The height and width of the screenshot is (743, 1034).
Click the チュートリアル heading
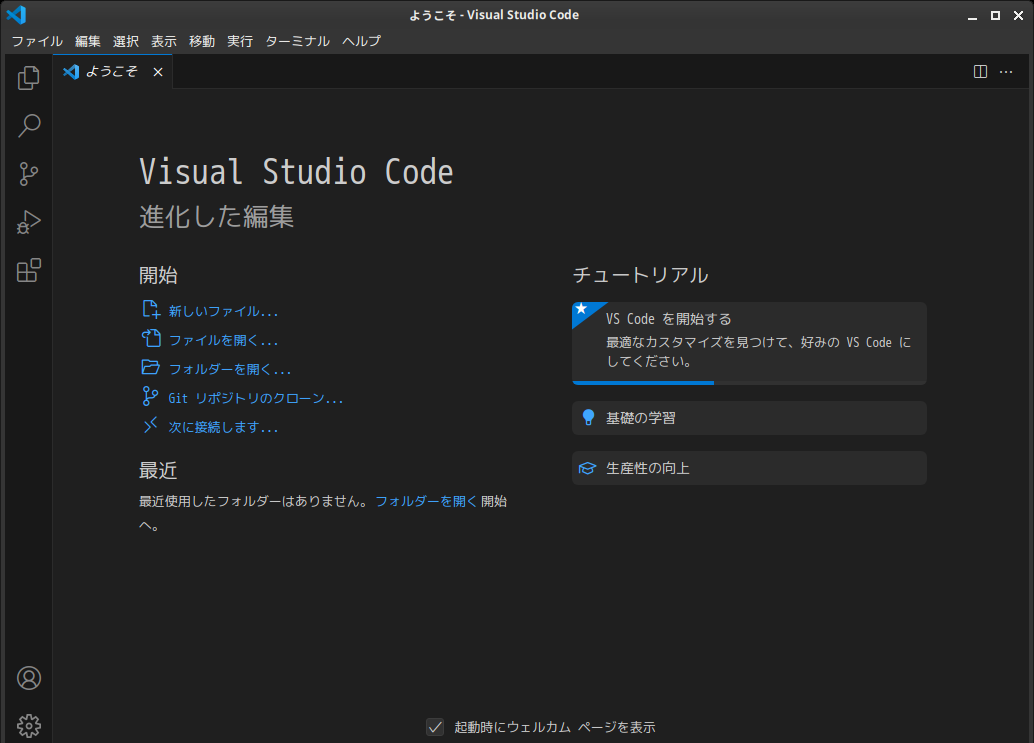pyautogui.click(x=640, y=274)
